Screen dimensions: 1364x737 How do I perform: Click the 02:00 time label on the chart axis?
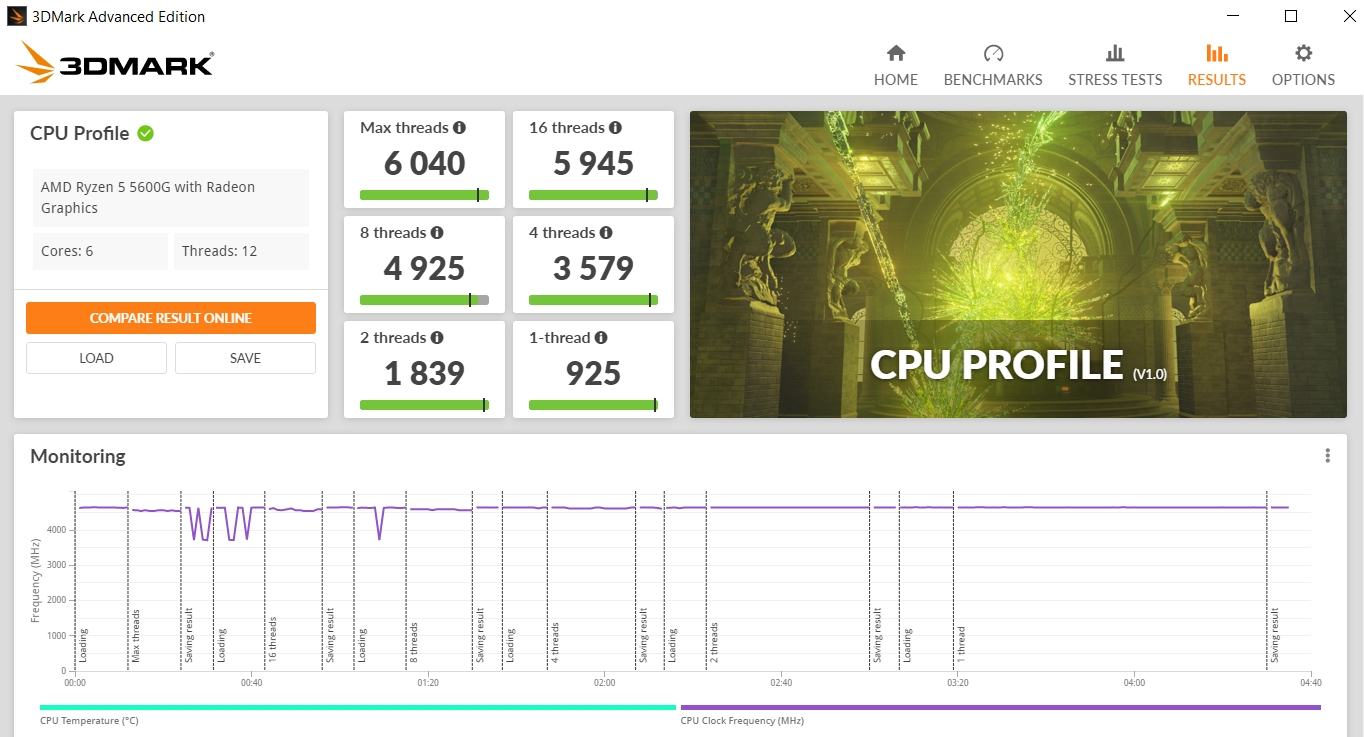pyautogui.click(x=604, y=683)
